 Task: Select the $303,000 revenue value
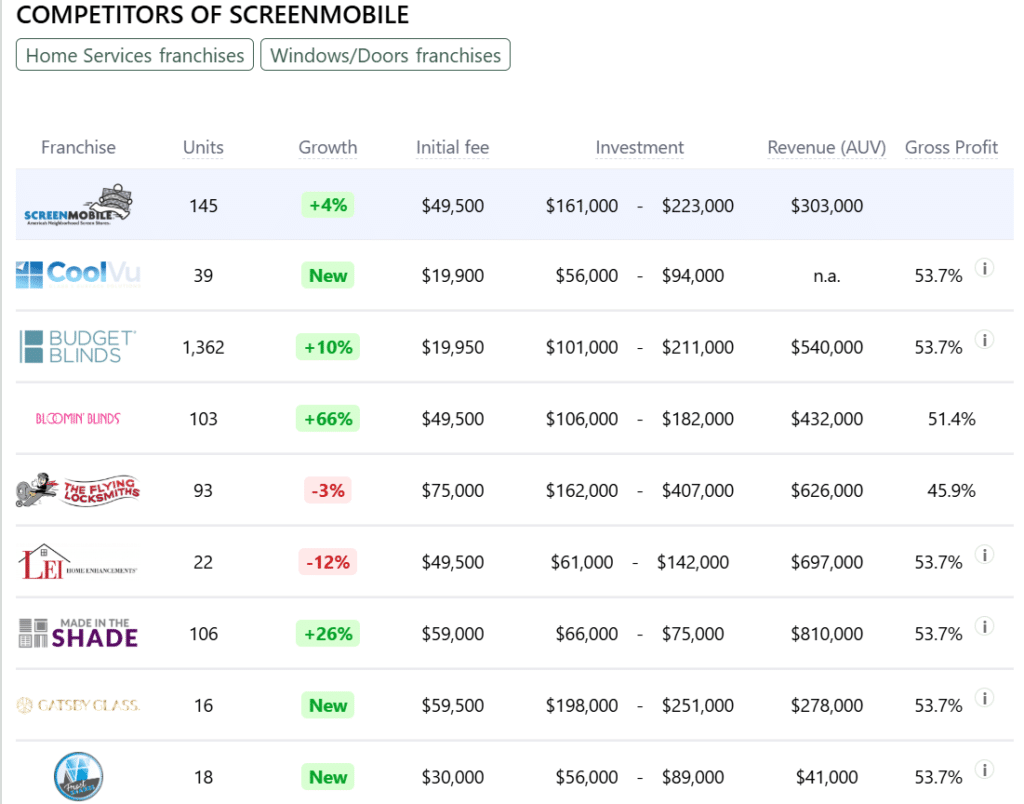[x=827, y=206]
